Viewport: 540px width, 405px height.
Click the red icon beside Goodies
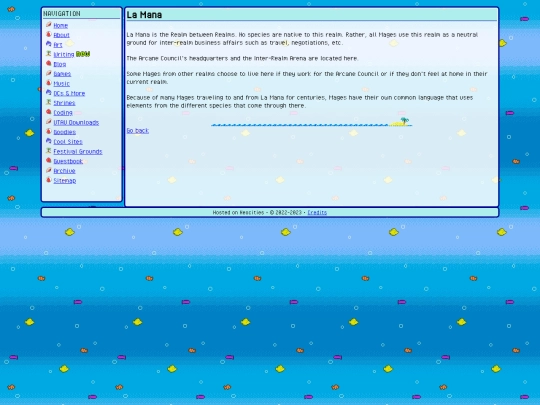tap(49, 131)
